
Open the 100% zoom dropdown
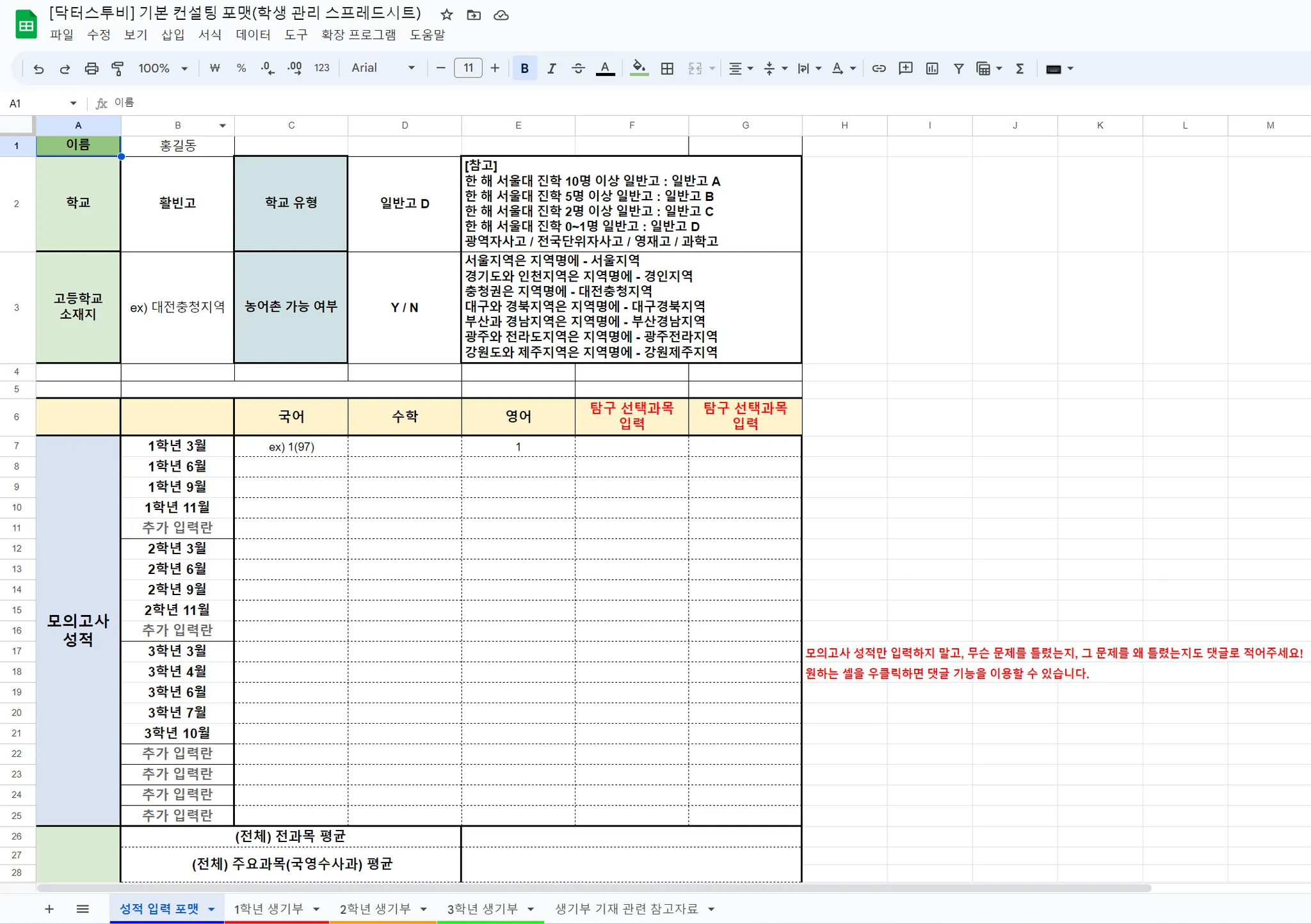click(x=163, y=68)
